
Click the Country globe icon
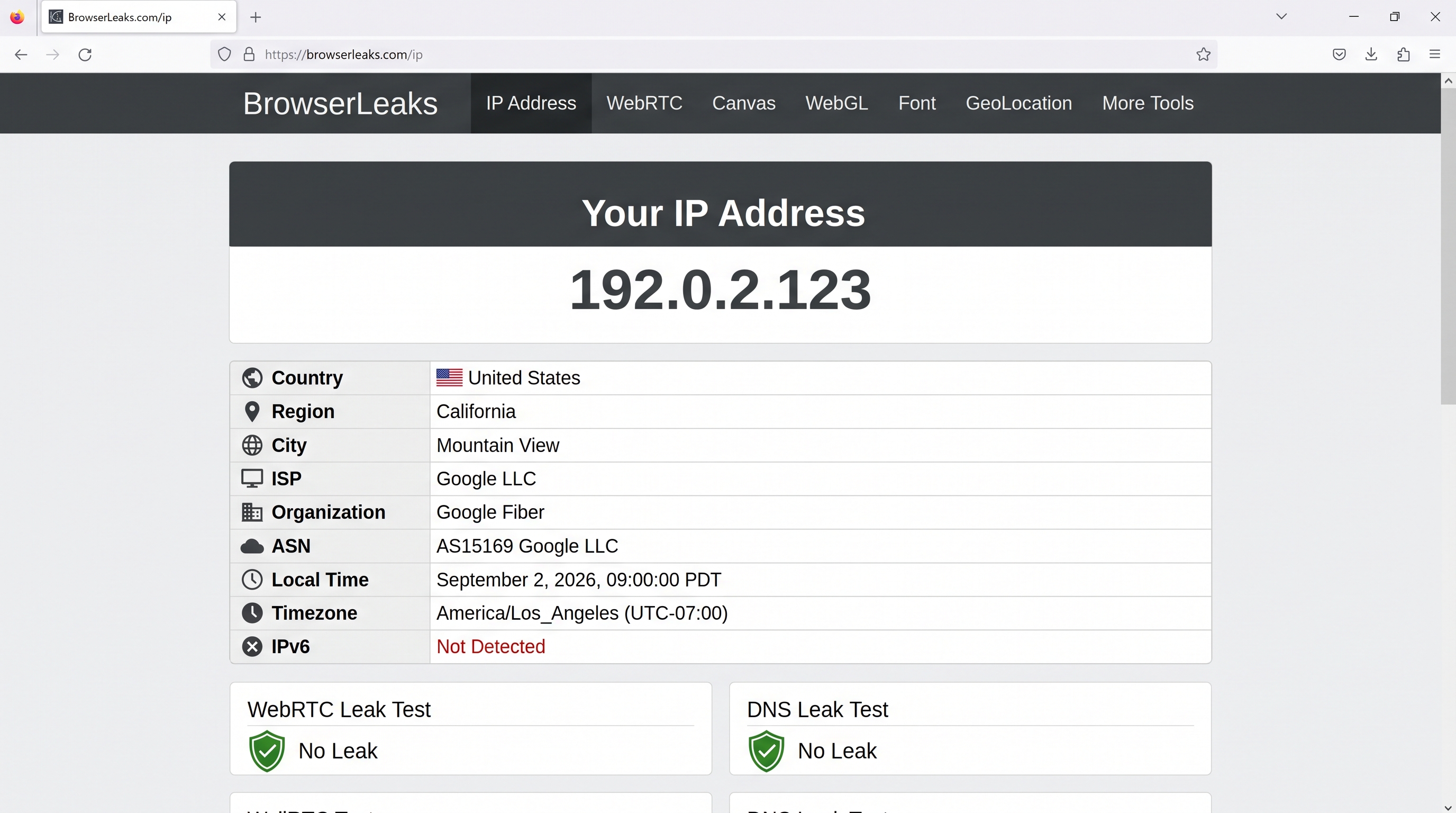252,378
